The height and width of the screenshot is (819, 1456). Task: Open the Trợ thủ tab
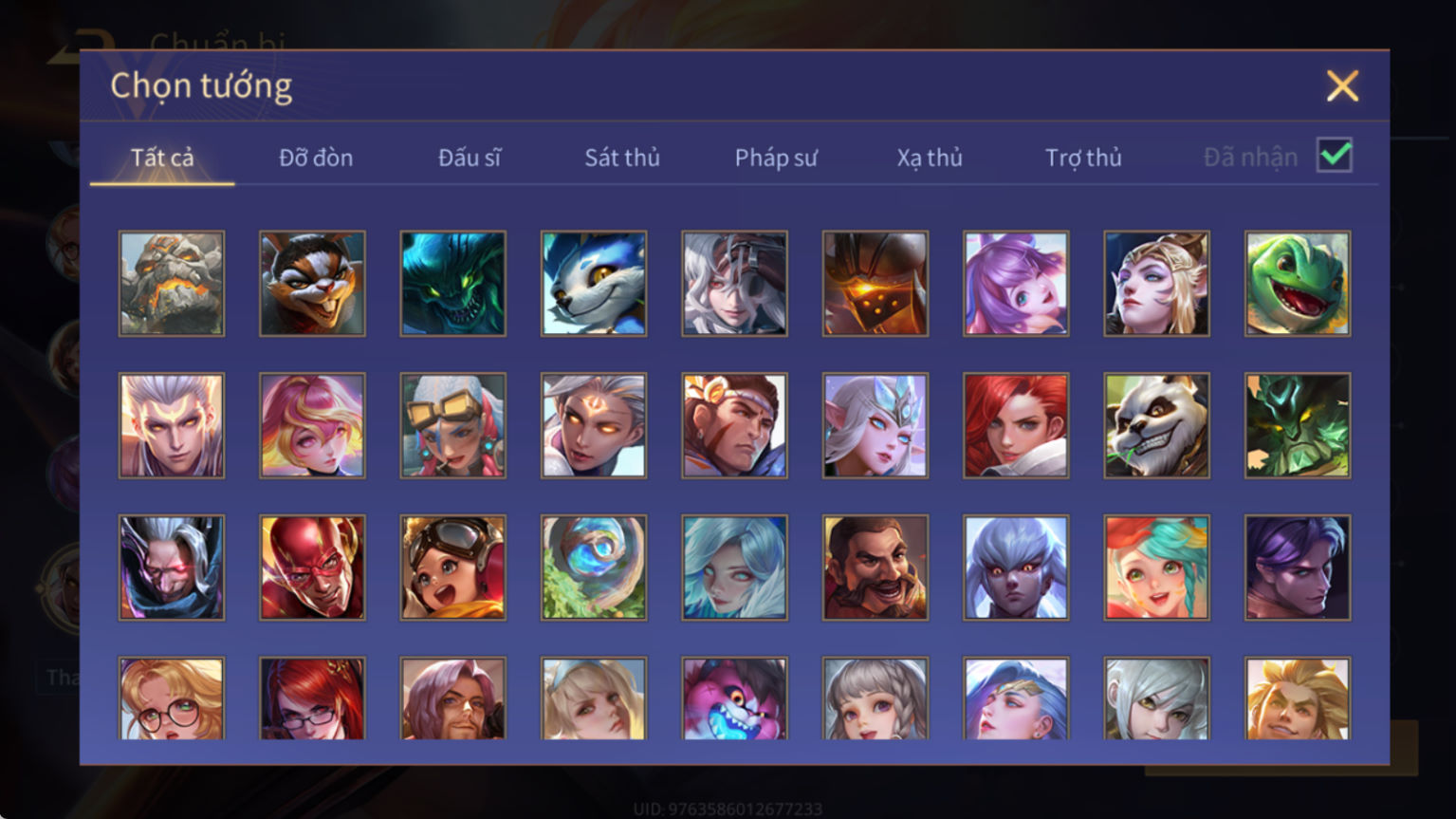click(1083, 158)
